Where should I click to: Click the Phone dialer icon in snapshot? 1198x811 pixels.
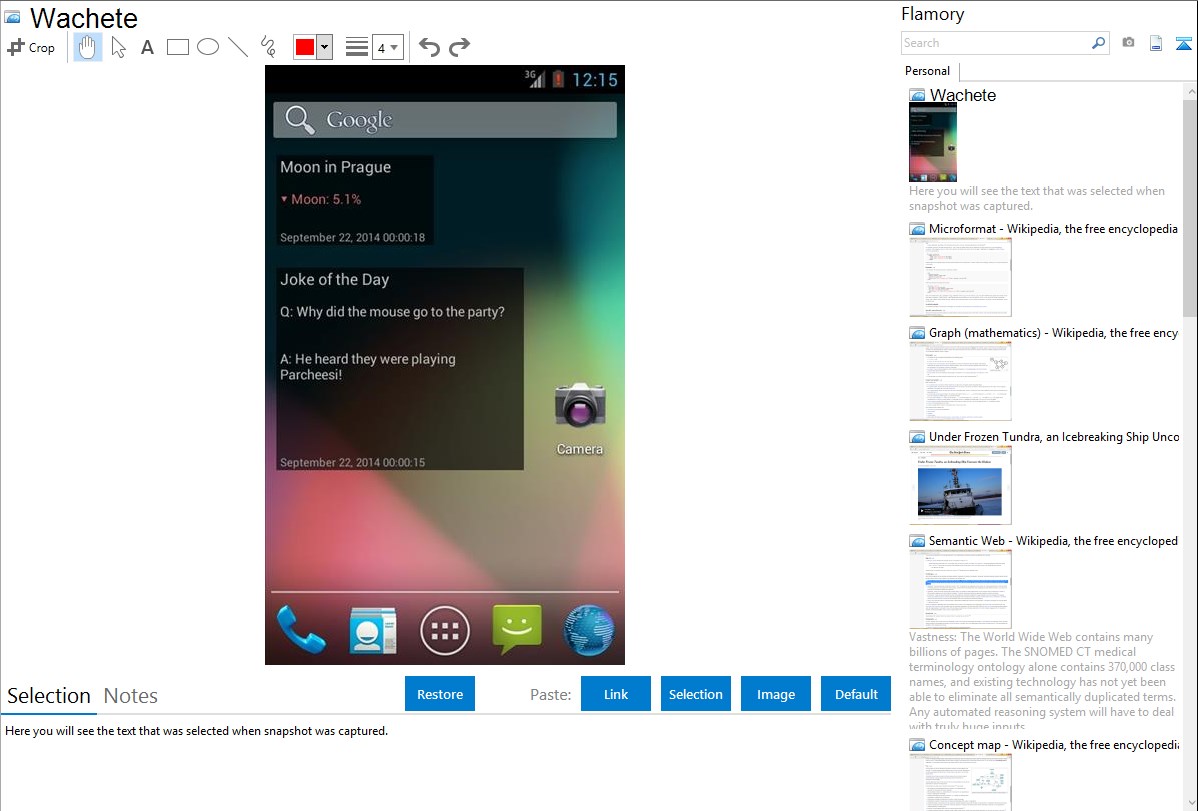coord(300,630)
